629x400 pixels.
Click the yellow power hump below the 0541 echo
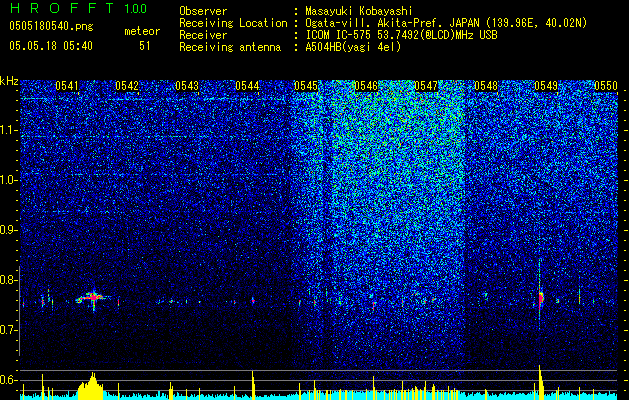[x=91, y=386]
